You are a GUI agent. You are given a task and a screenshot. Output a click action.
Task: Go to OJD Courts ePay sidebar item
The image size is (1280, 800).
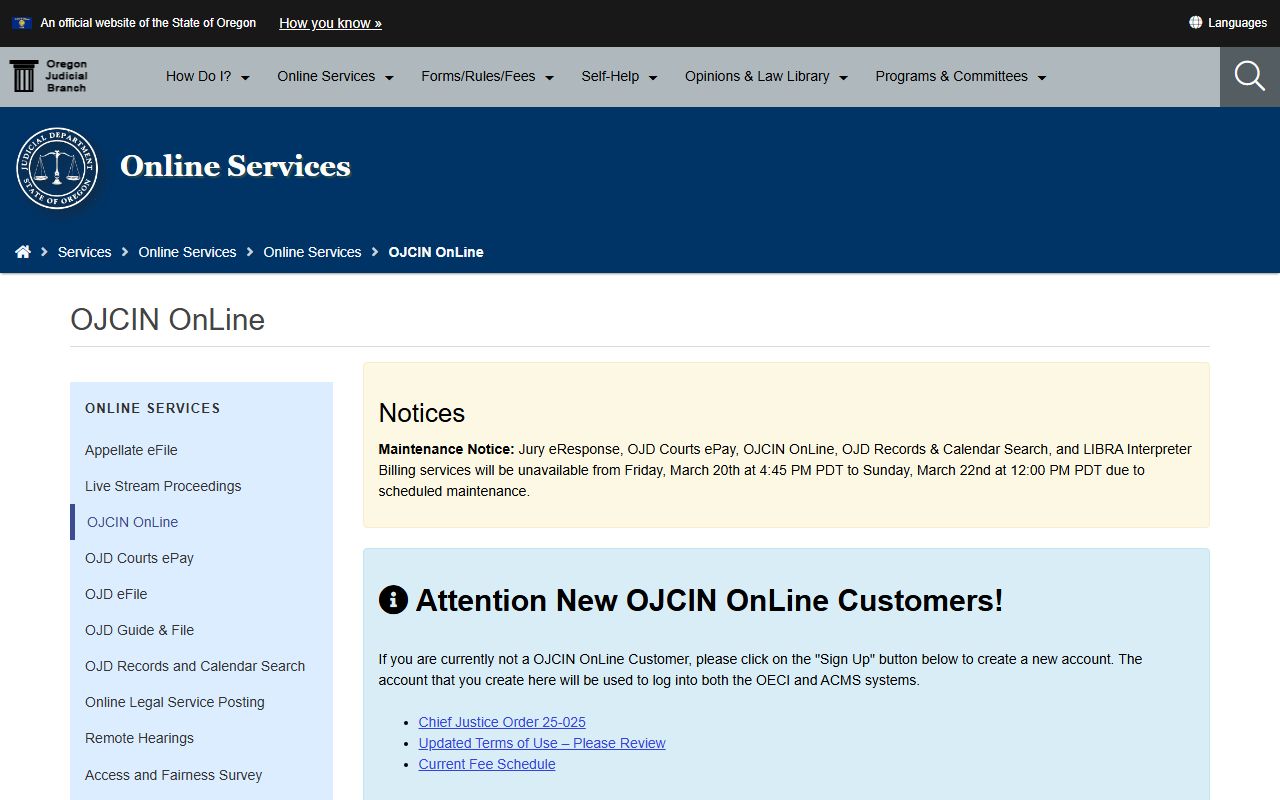[x=139, y=558]
